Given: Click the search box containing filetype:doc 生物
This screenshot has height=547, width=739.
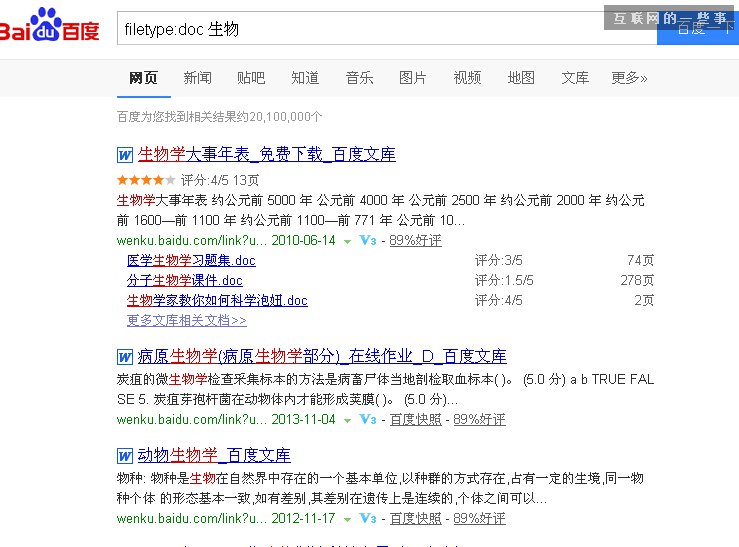Looking at the screenshot, I should pos(386,29).
